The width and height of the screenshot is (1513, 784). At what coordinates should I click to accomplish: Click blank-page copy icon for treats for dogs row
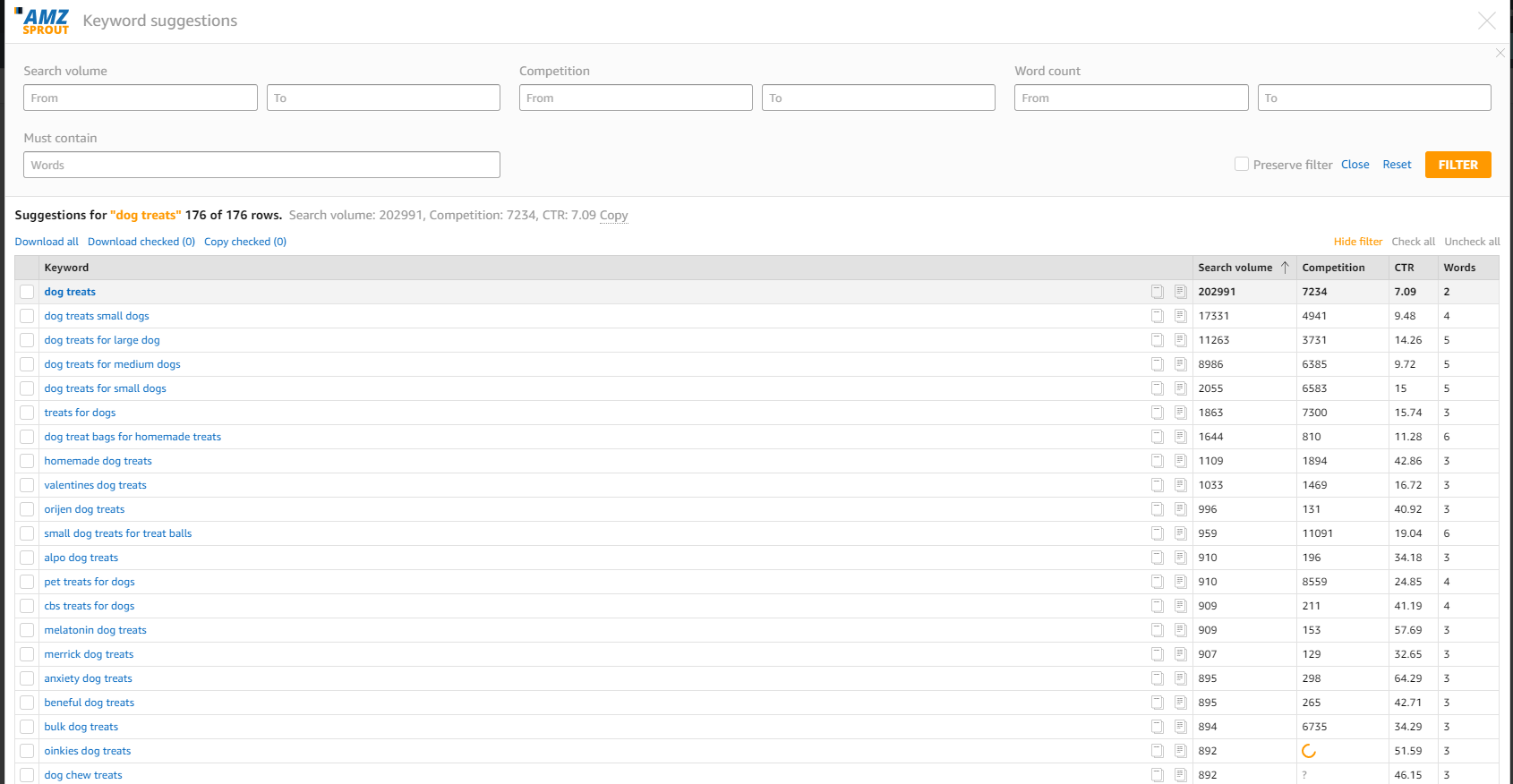[1157, 413]
